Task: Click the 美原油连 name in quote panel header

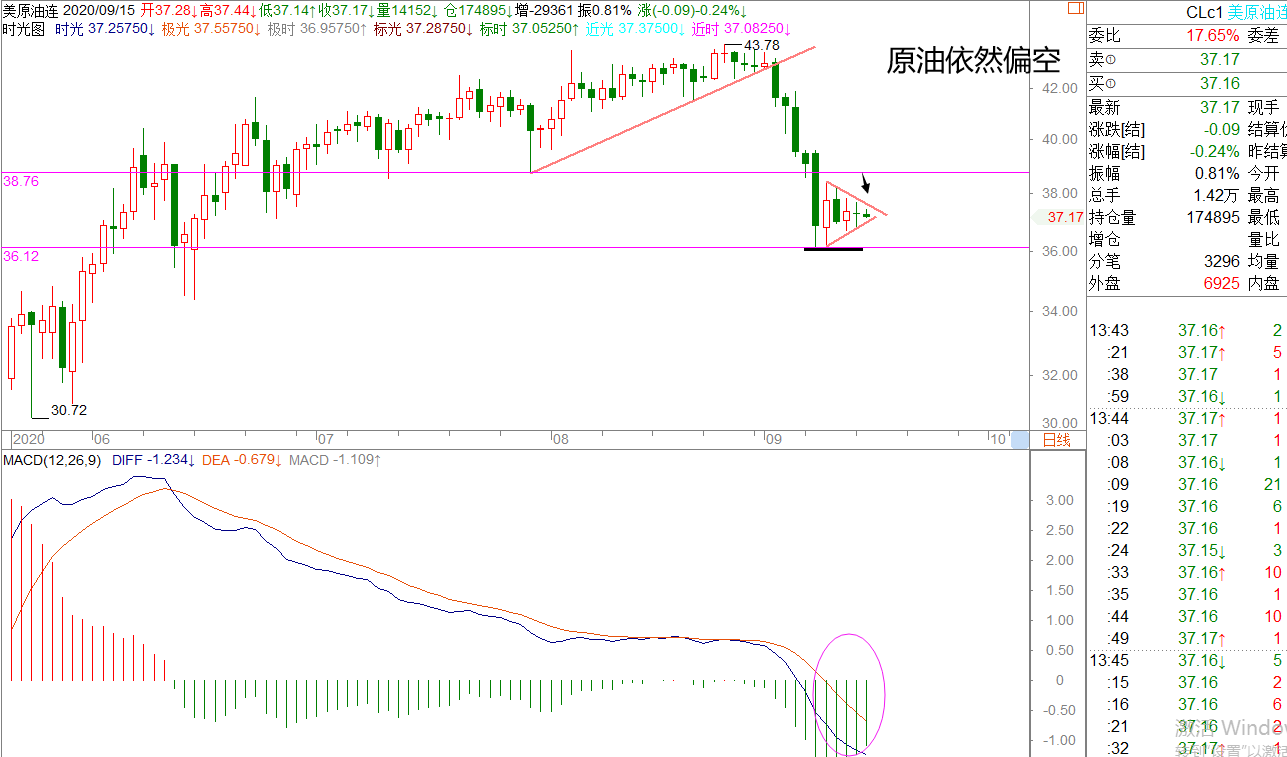Action: [1257, 13]
